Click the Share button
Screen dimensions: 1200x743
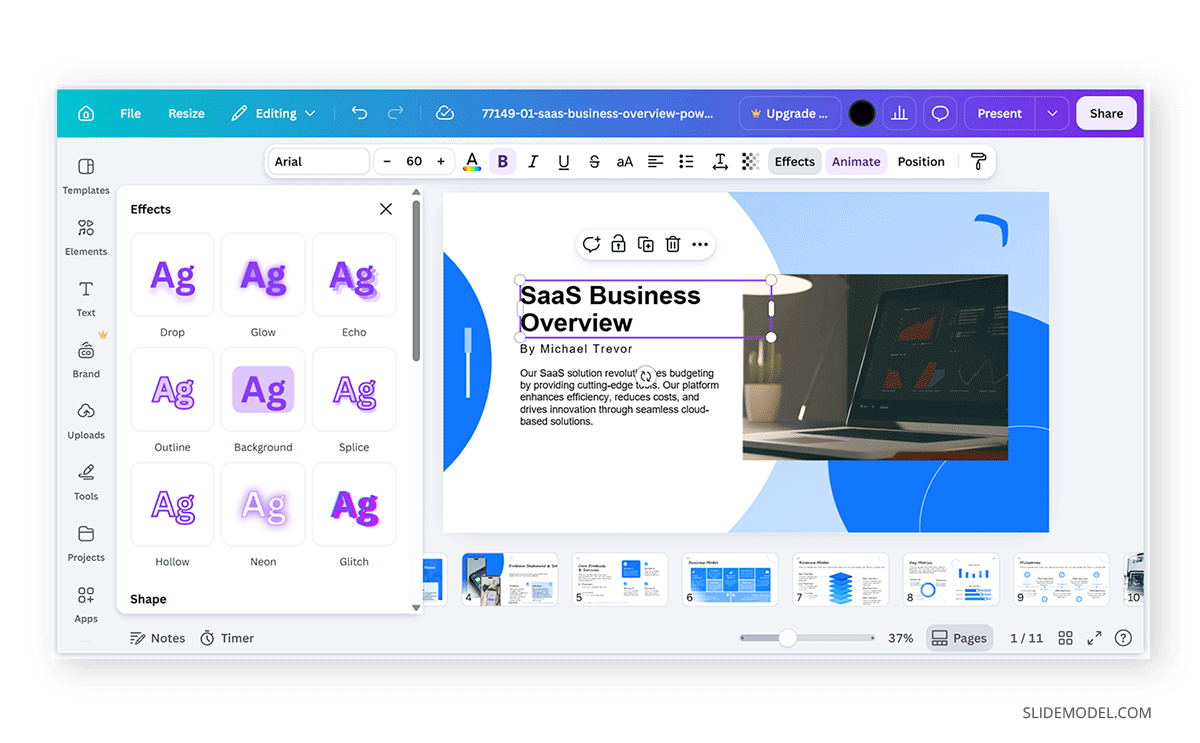pyautogui.click(x=1106, y=113)
